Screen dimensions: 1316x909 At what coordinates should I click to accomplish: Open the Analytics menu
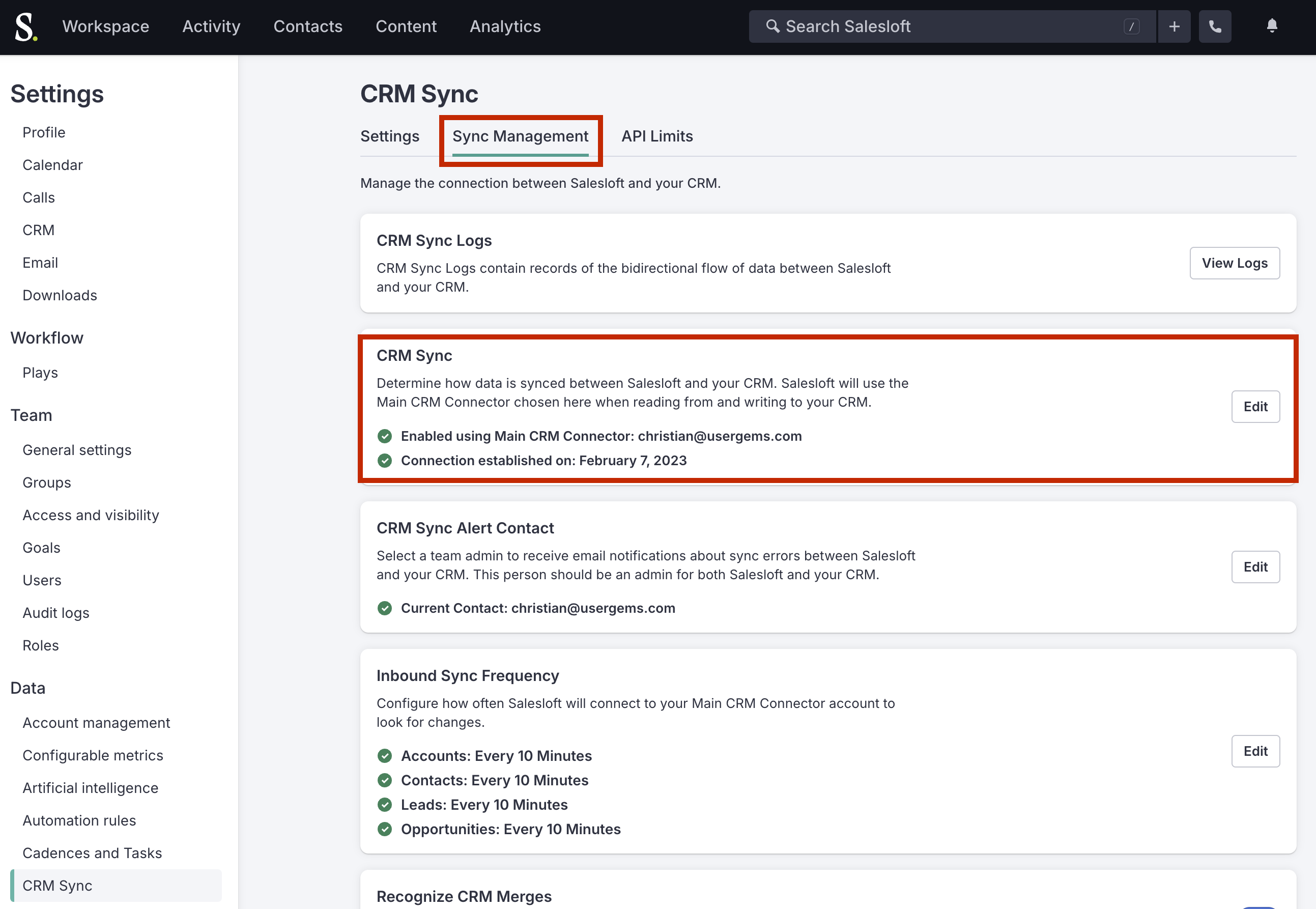click(x=505, y=26)
